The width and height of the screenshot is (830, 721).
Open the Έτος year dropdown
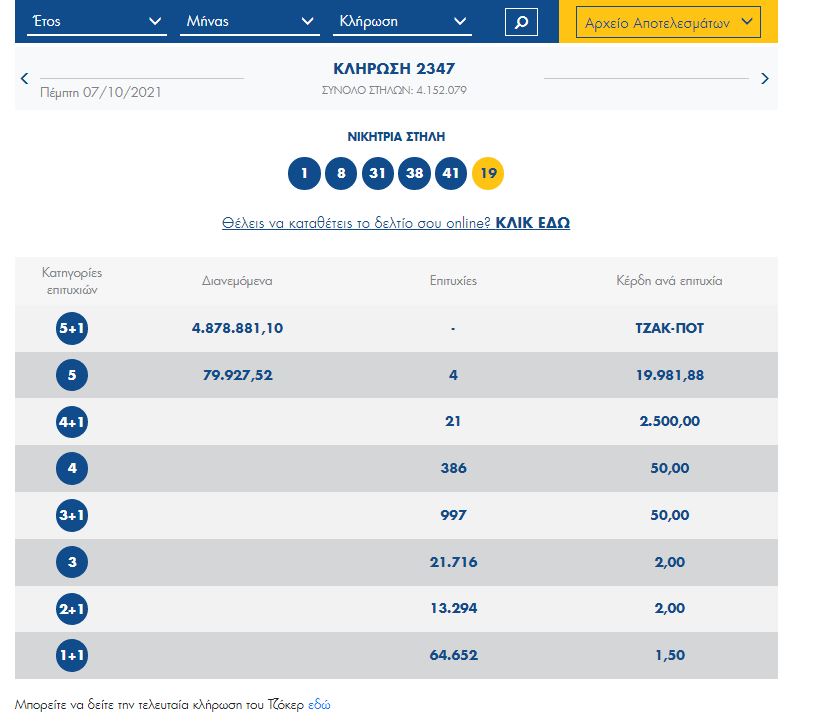coord(95,21)
